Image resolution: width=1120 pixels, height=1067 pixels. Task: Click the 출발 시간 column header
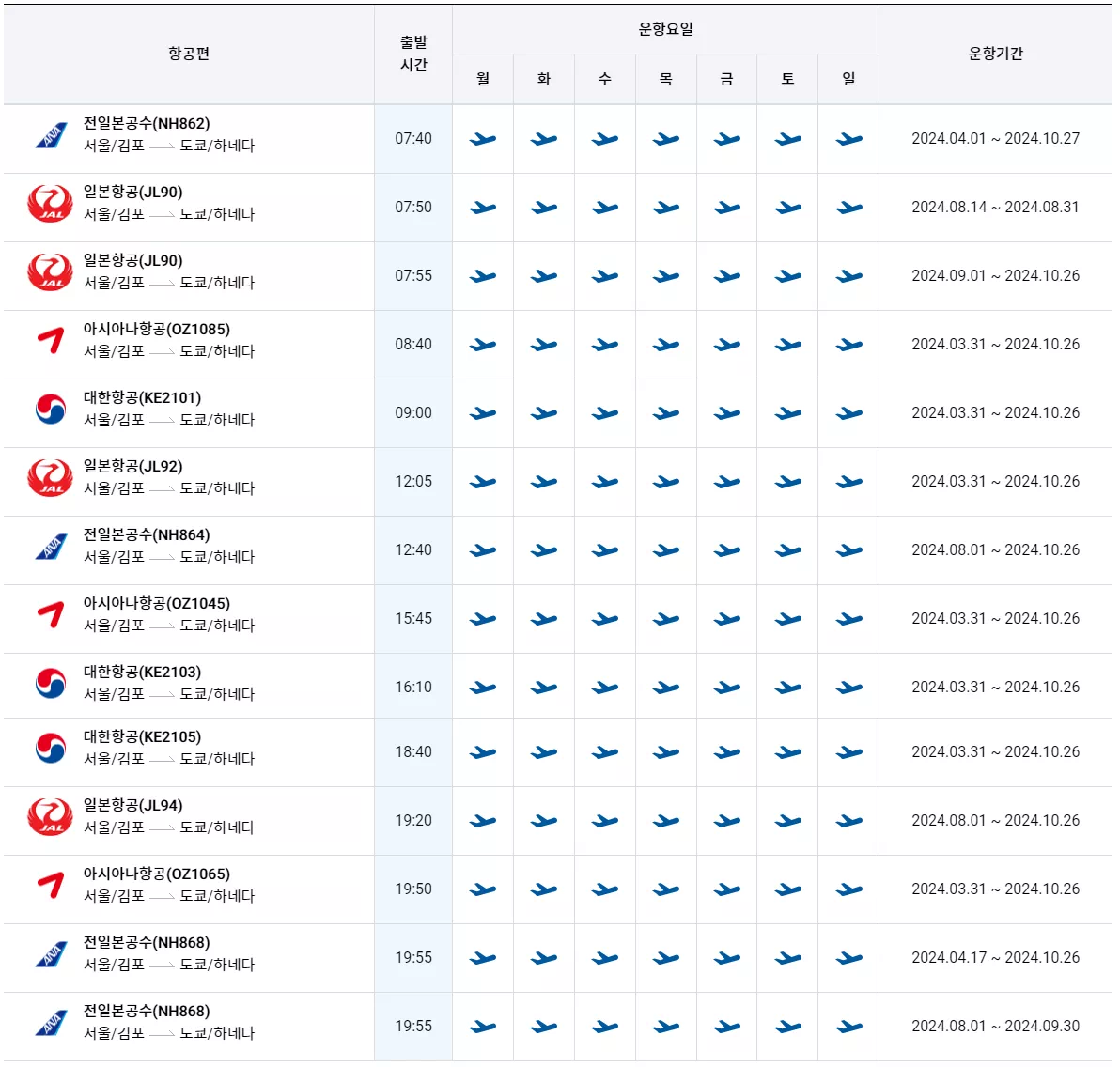[413, 54]
